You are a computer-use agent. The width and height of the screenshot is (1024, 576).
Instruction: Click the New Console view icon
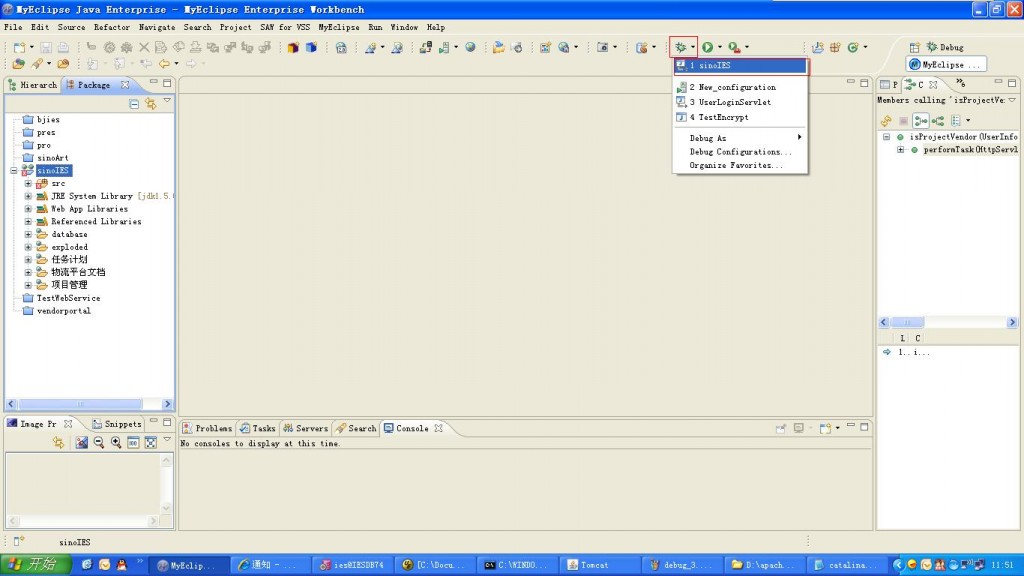pos(825,428)
